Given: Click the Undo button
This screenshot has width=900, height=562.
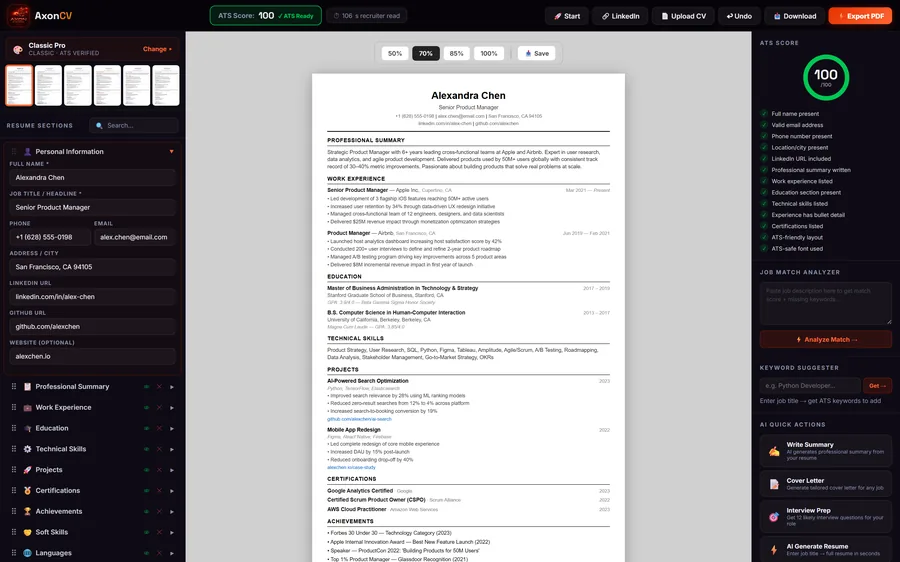Looking at the screenshot, I should (739, 16).
